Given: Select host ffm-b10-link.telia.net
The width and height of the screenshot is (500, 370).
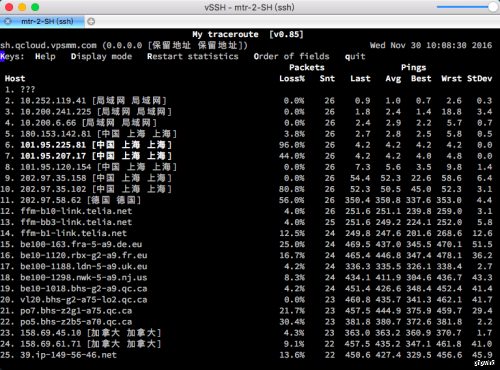Looking at the screenshot, I should (x=76, y=211).
